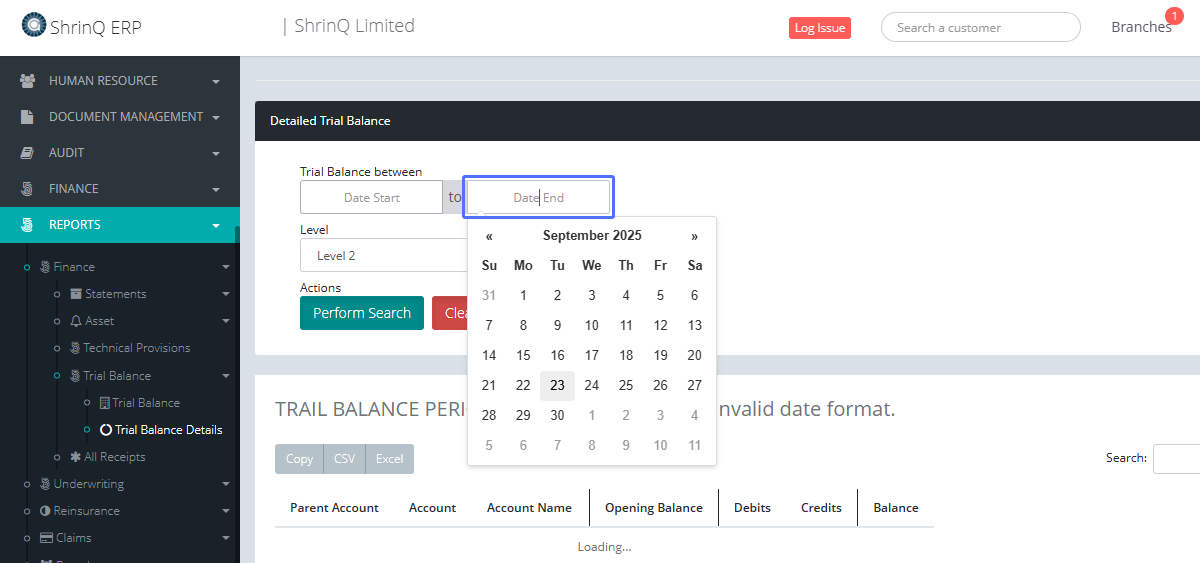This screenshot has width=1200, height=563.
Task: Expand the Underwriting submenu
Action: (225, 484)
